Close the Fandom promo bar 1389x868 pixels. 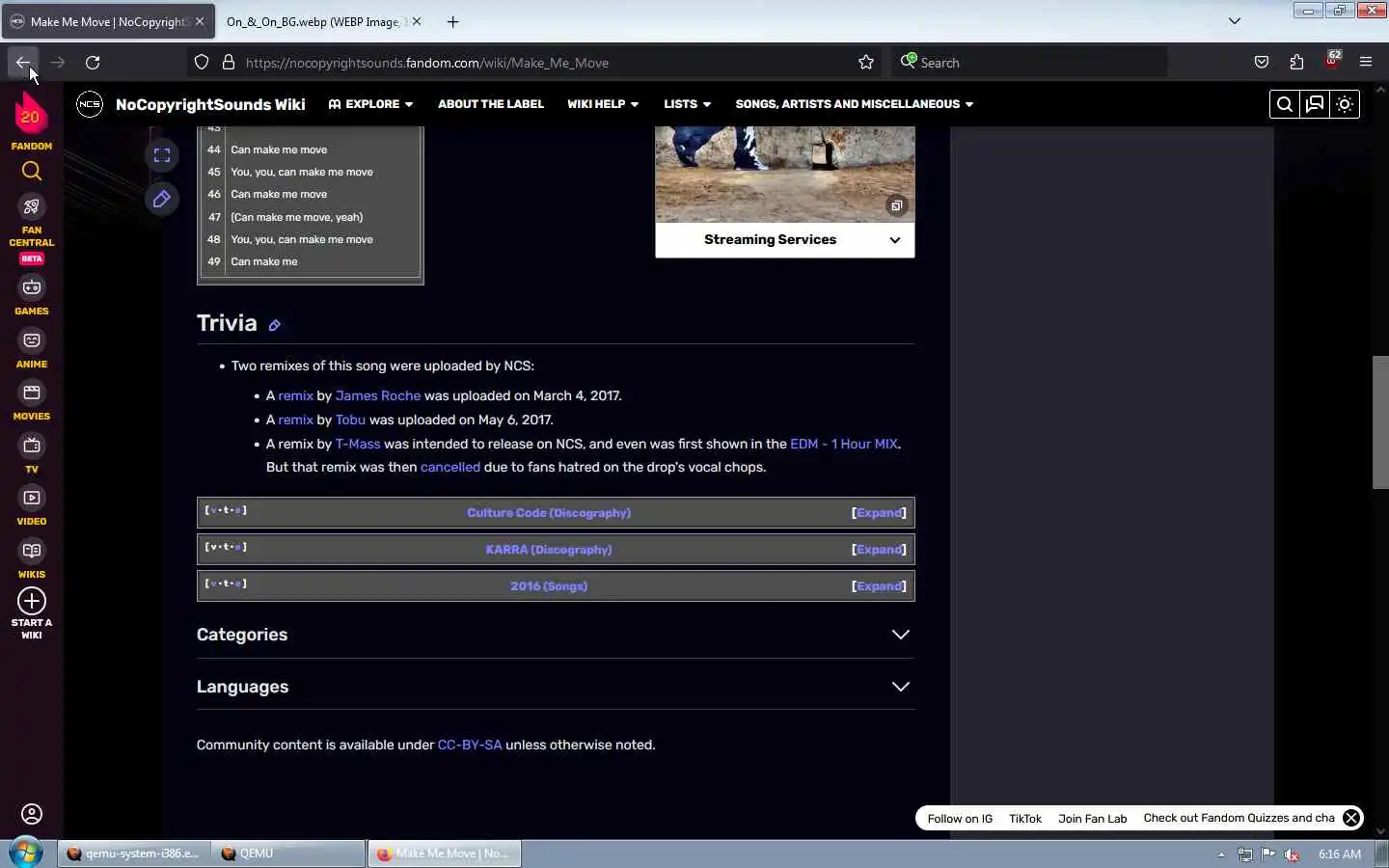[x=1351, y=818]
